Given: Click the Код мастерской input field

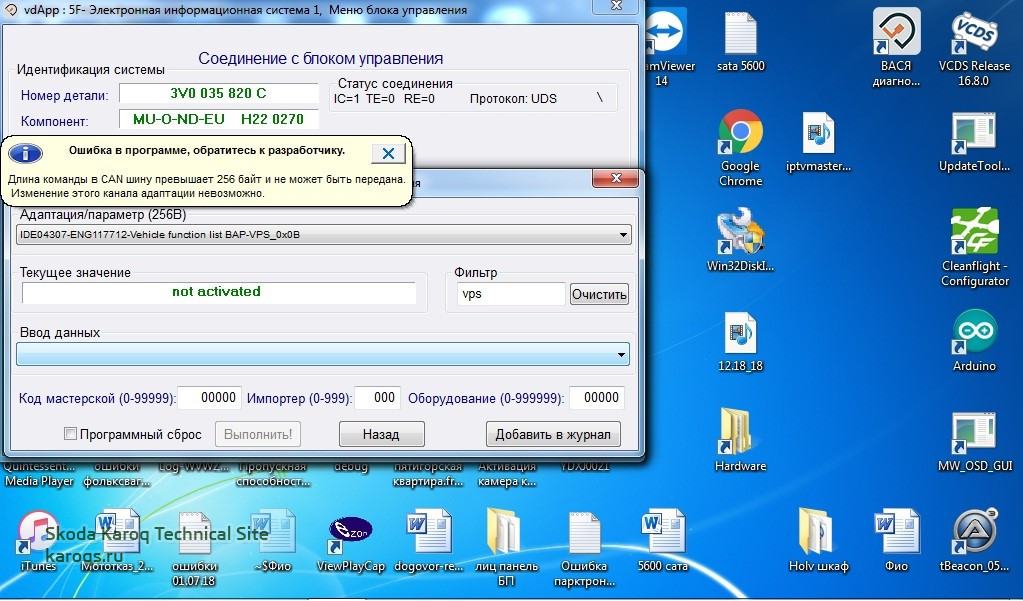Looking at the screenshot, I should coord(209,397).
